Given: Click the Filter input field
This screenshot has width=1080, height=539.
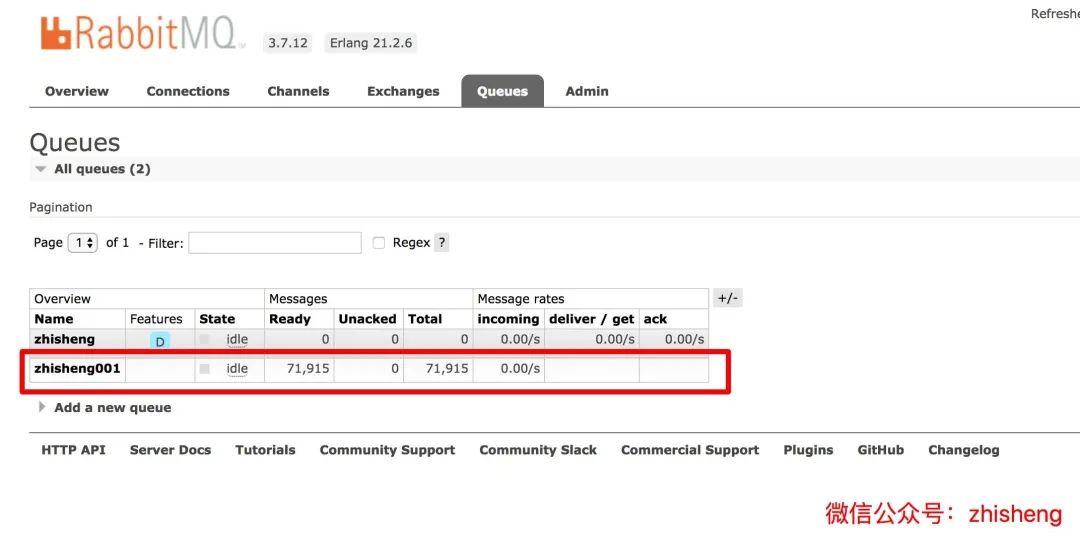Looking at the screenshot, I should 275,242.
